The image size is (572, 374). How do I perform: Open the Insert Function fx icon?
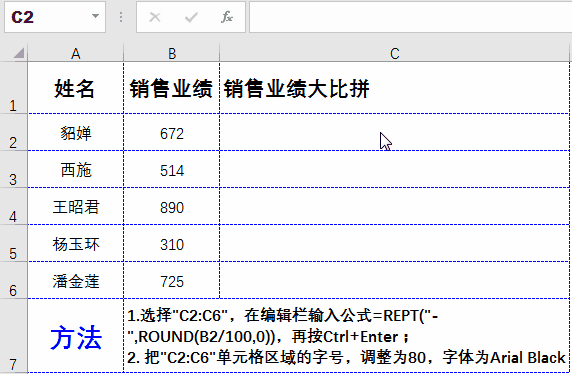[227, 17]
